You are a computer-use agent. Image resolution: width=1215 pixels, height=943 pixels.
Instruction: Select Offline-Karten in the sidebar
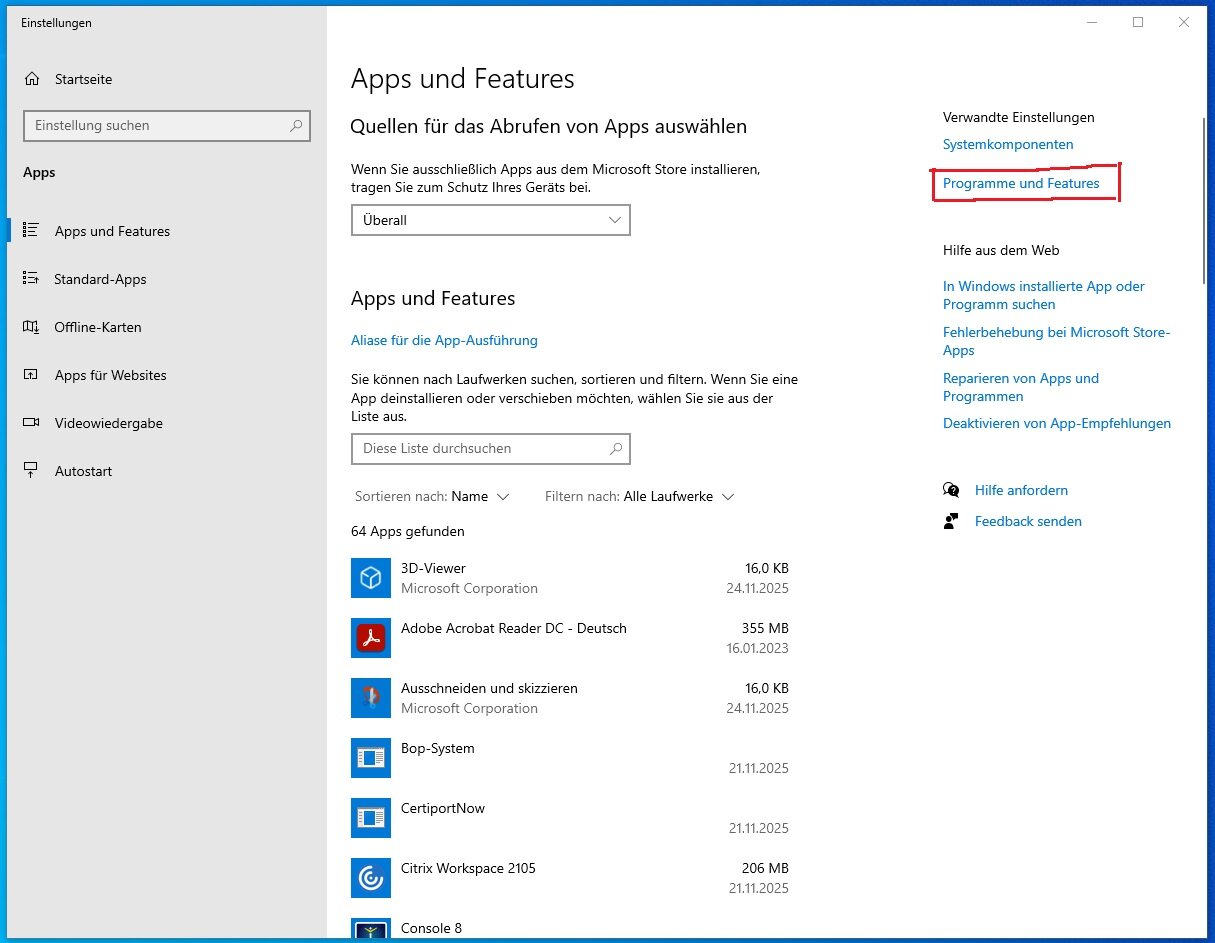pos(98,327)
